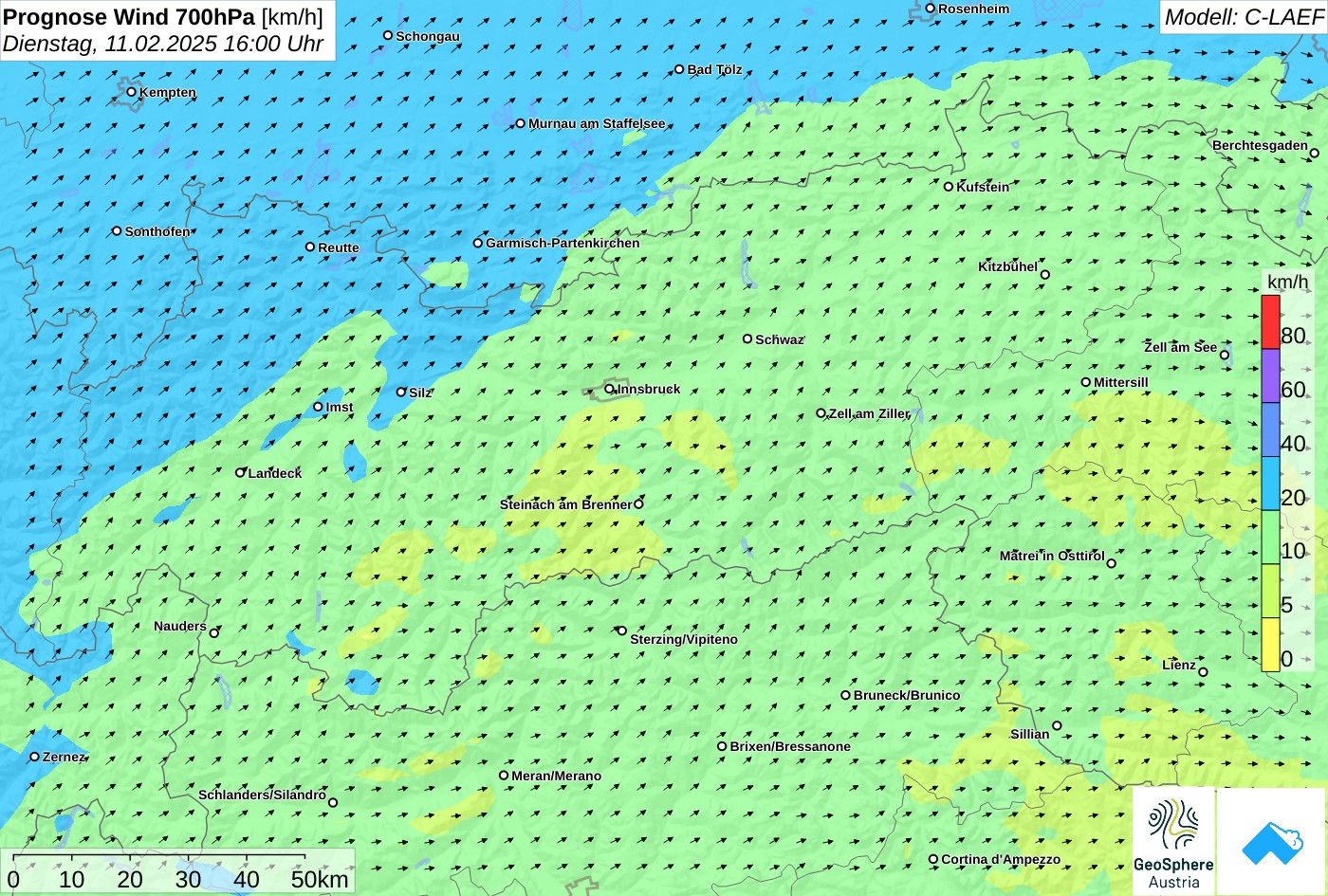This screenshot has width=1328, height=896.
Task: Click the Berchtesgaden marker circle
Action: [x=1315, y=153]
